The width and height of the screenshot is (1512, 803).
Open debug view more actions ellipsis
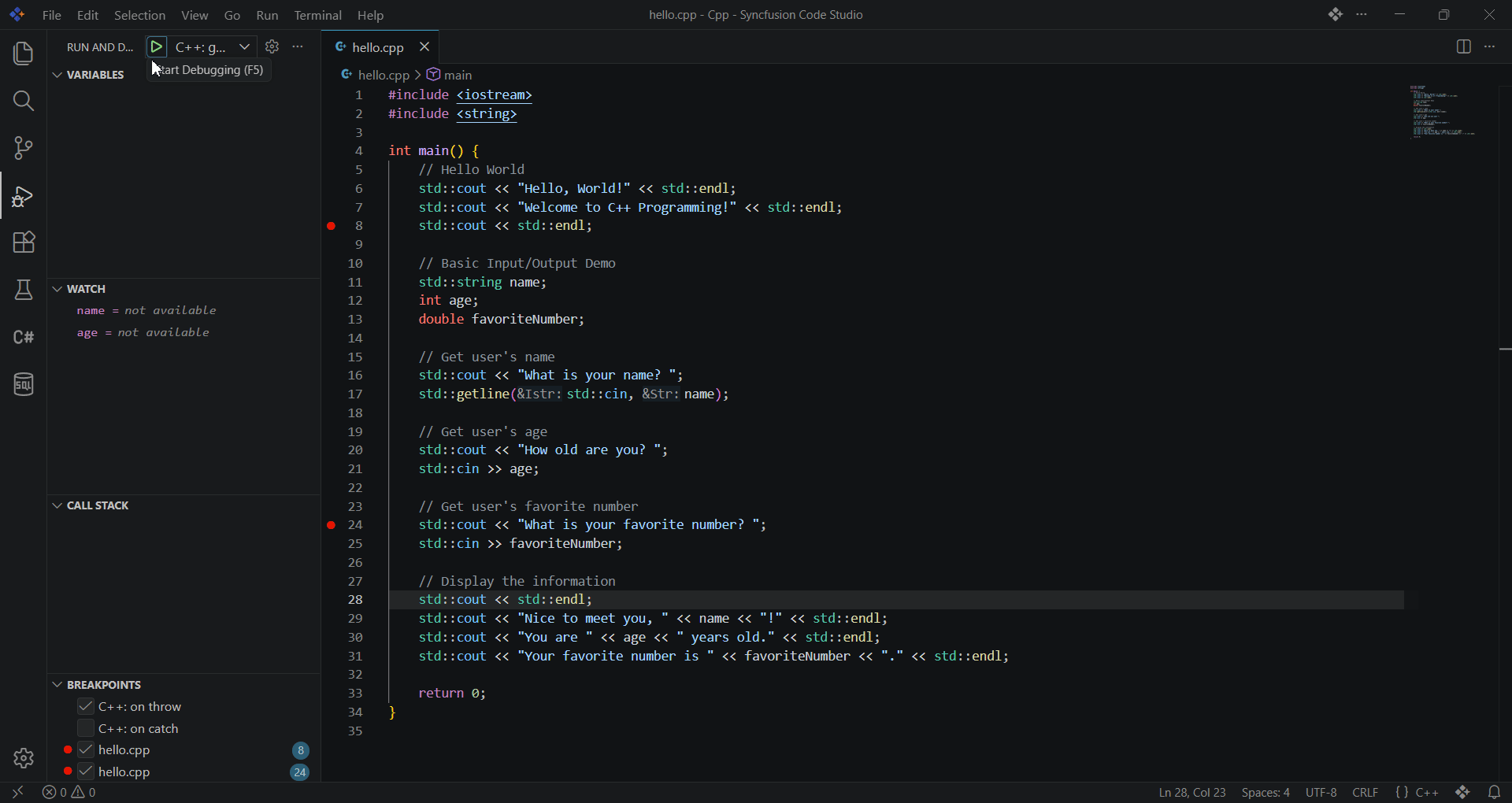(298, 47)
